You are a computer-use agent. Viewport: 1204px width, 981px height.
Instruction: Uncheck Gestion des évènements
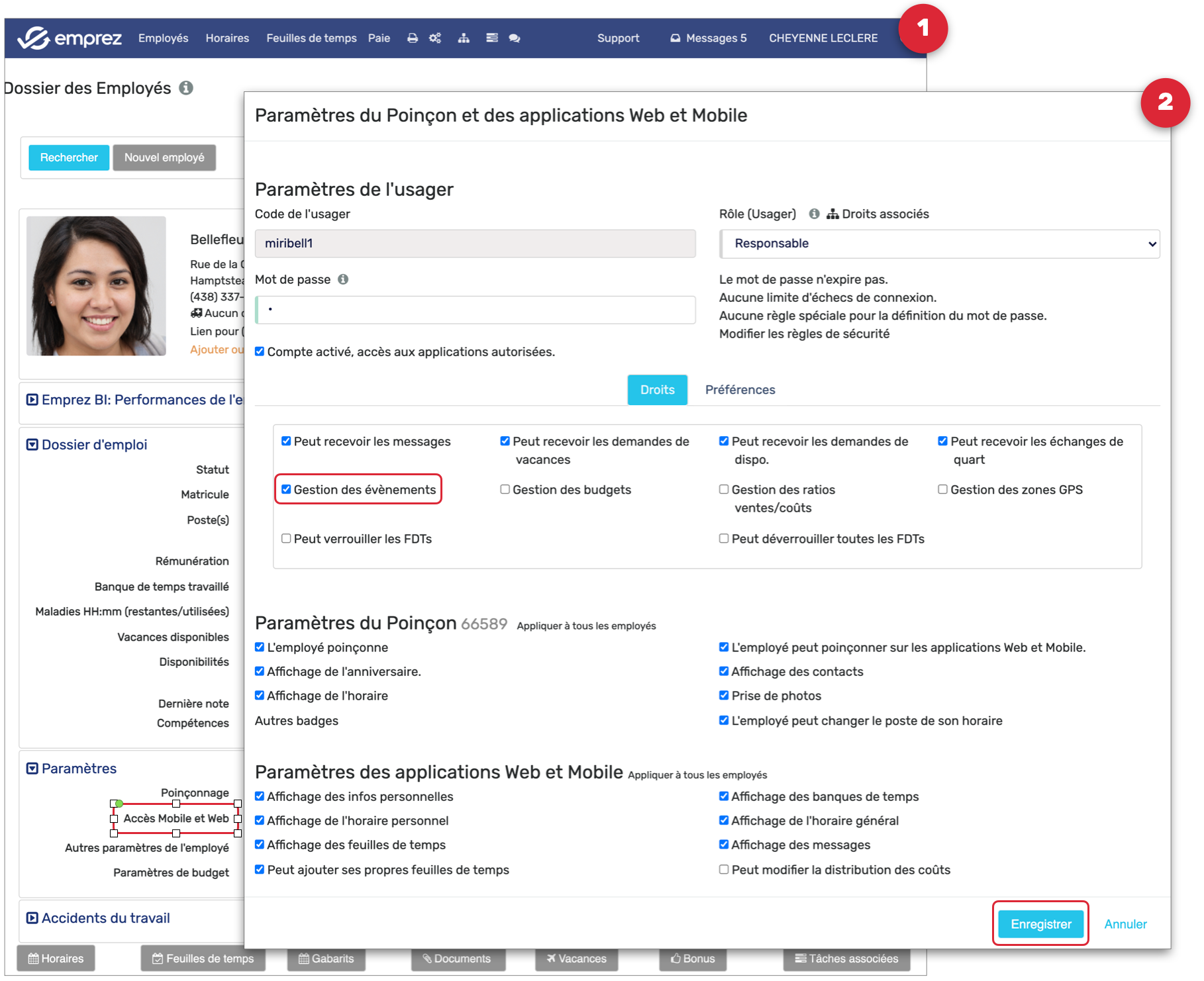tap(286, 489)
